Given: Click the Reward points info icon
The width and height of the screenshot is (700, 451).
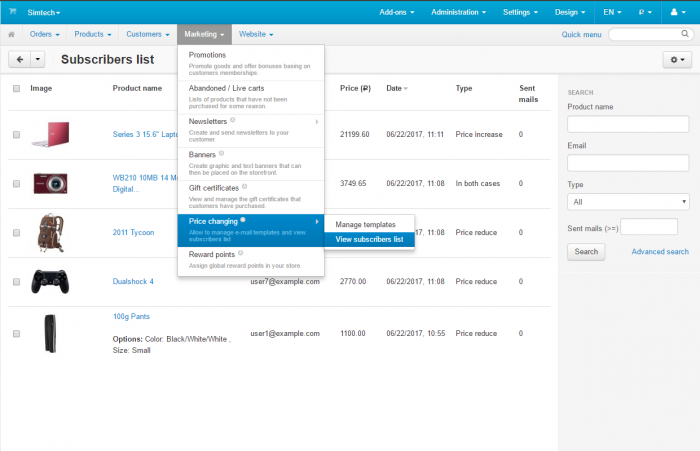Looking at the screenshot, I should click(241, 253).
